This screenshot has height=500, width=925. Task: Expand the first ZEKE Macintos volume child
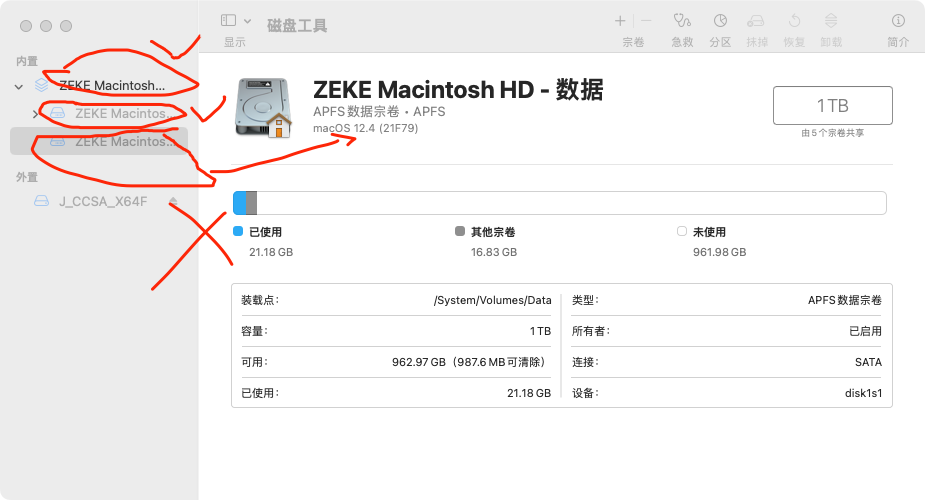pos(35,114)
